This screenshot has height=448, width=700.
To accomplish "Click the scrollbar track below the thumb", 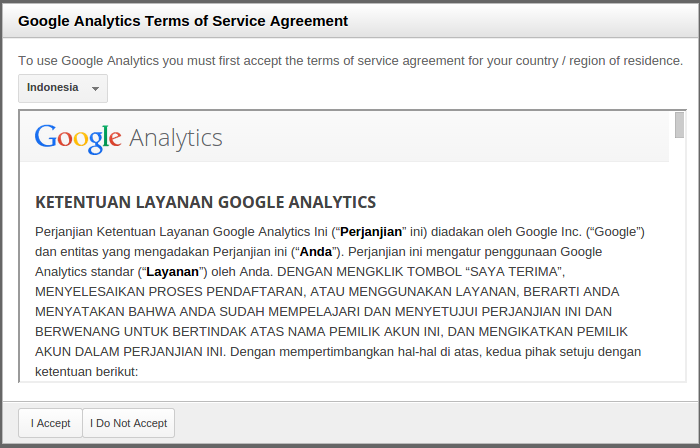I will click(680, 260).
